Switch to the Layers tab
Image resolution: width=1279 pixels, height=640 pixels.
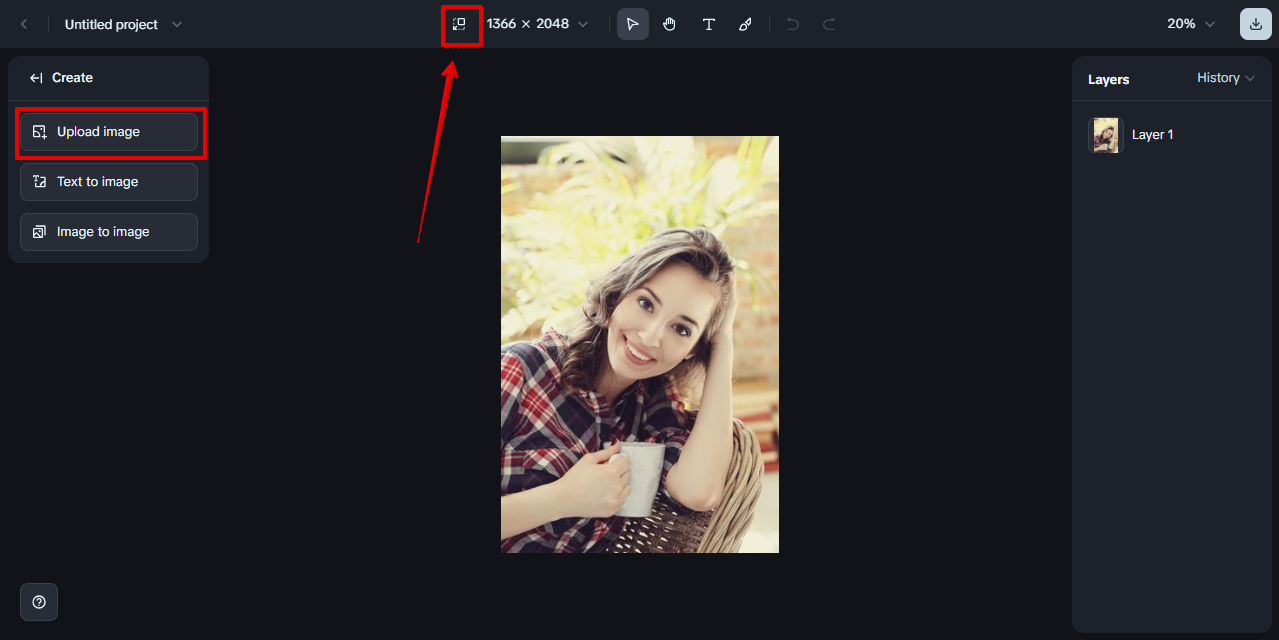point(1108,79)
